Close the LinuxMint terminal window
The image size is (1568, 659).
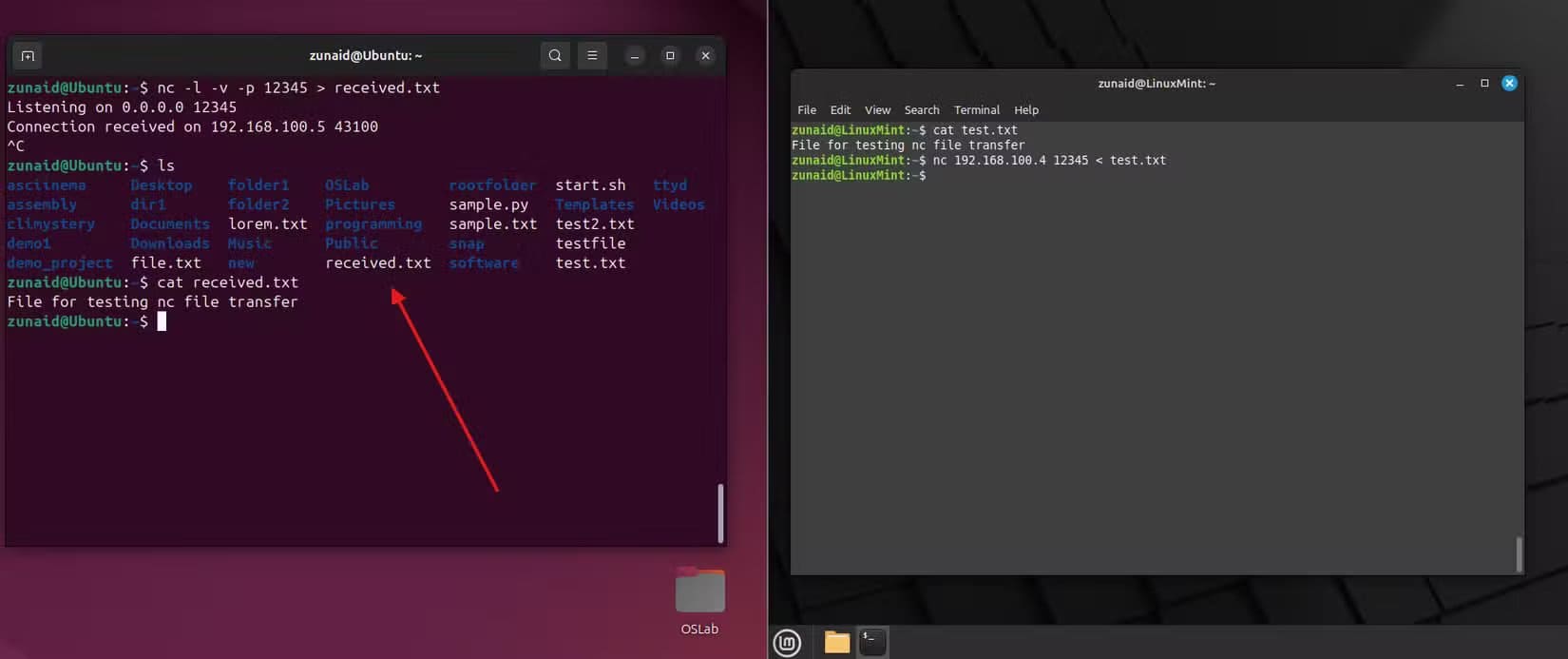pyautogui.click(x=1509, y=84)
